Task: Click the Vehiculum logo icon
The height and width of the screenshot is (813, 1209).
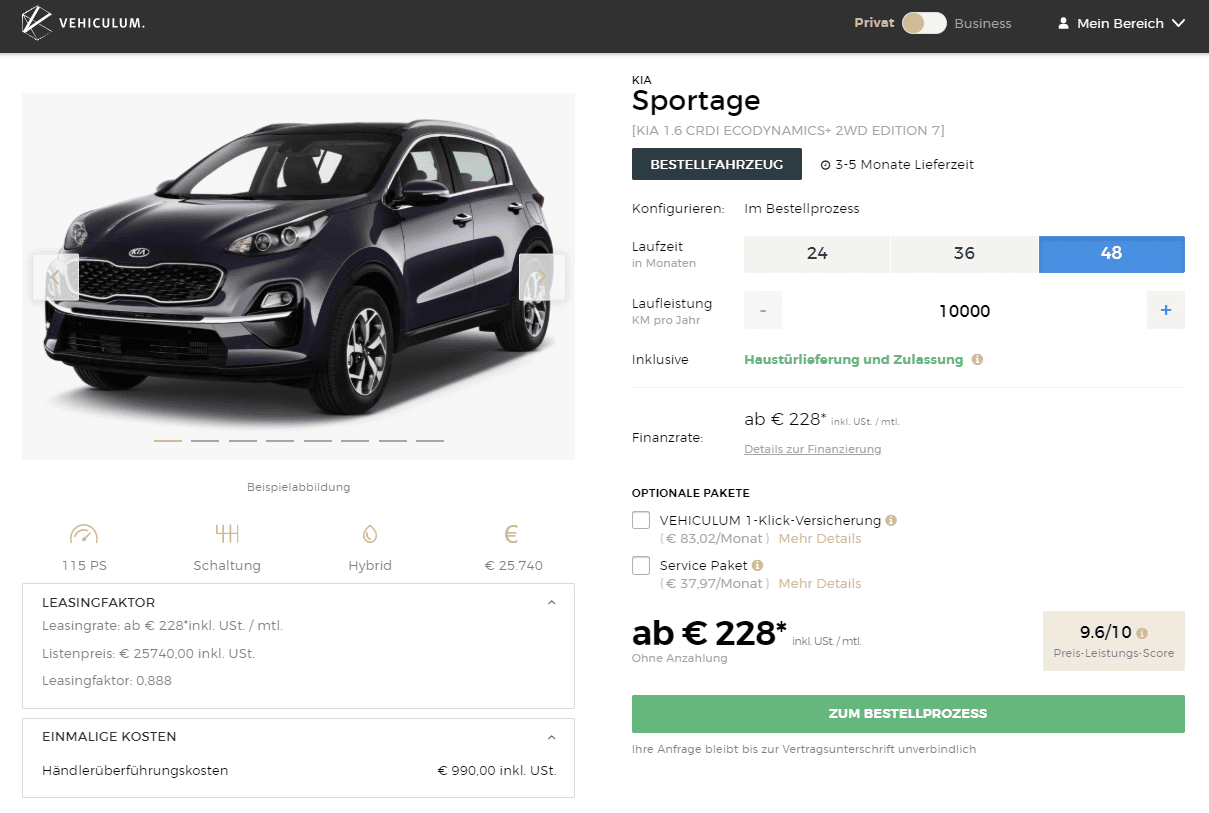Action: (x=36, y=23)
